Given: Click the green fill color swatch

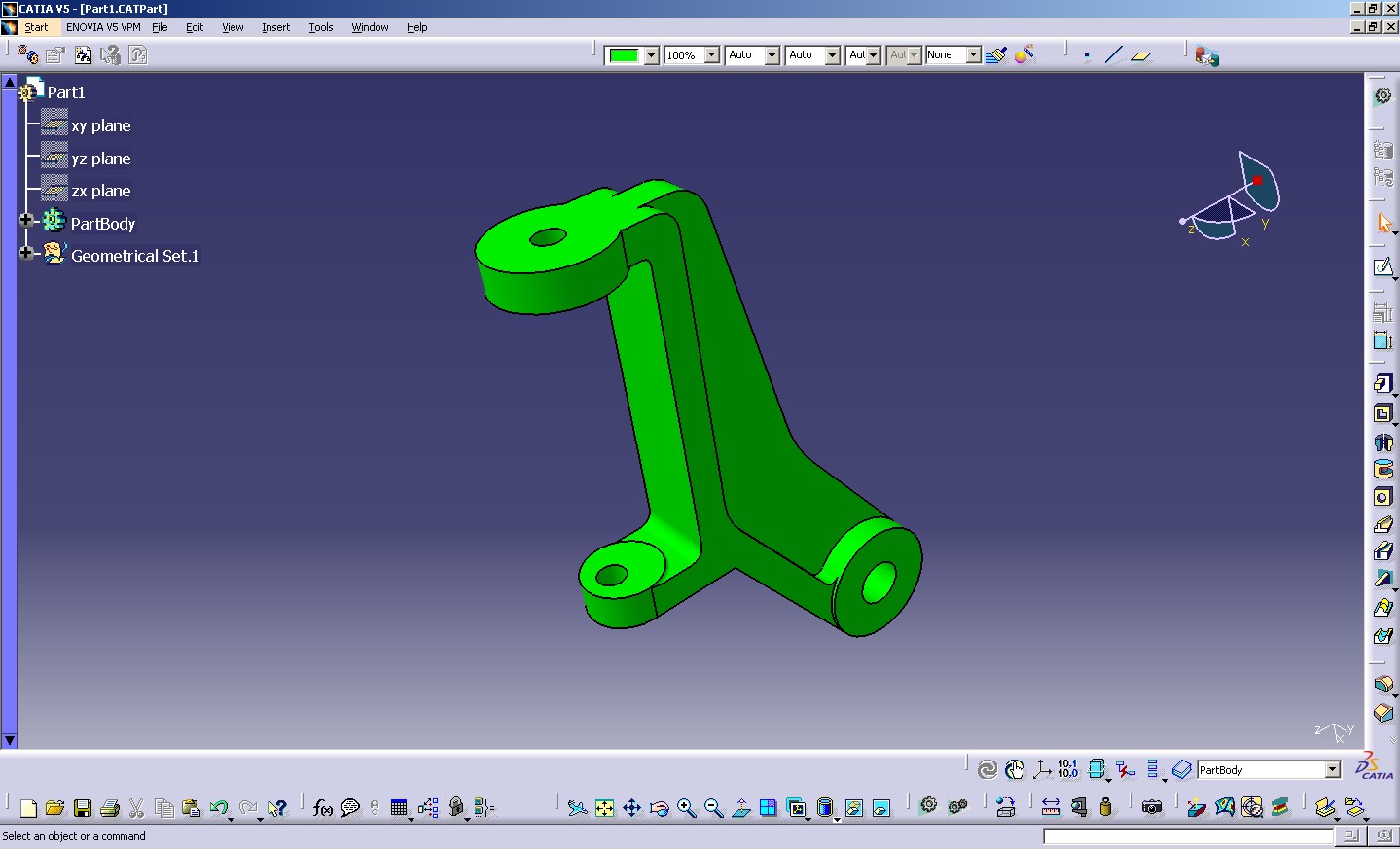Looking at the screenshot, I should 624,55.
